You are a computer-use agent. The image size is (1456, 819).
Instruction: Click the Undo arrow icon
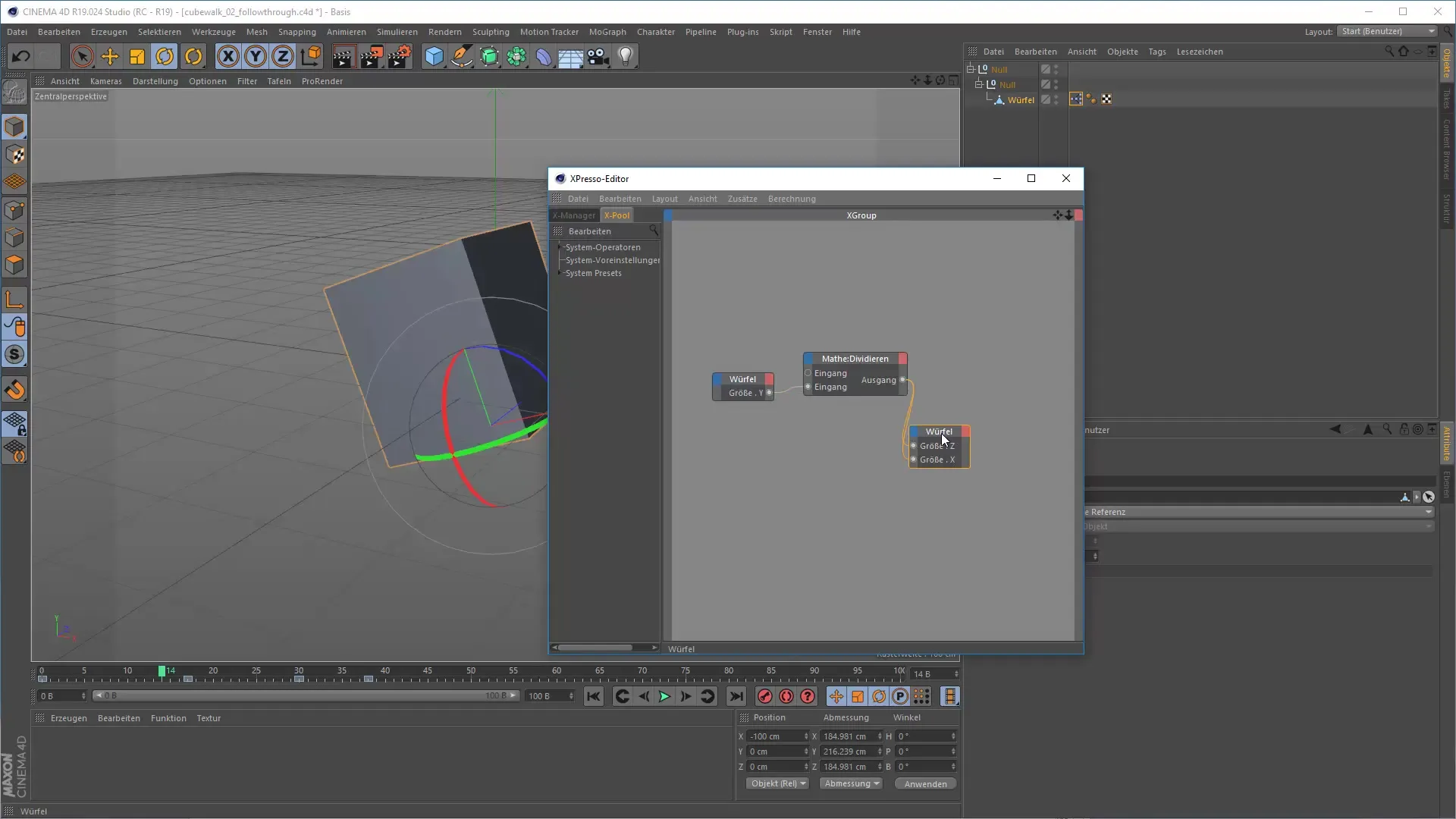point(20,56)
